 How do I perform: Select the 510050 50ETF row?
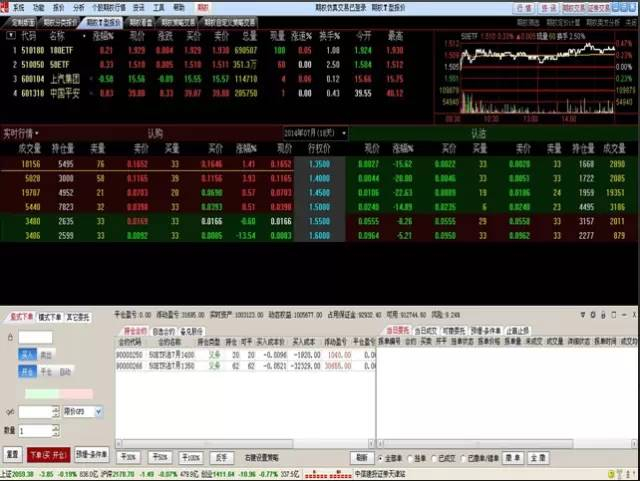click(208, 65)
